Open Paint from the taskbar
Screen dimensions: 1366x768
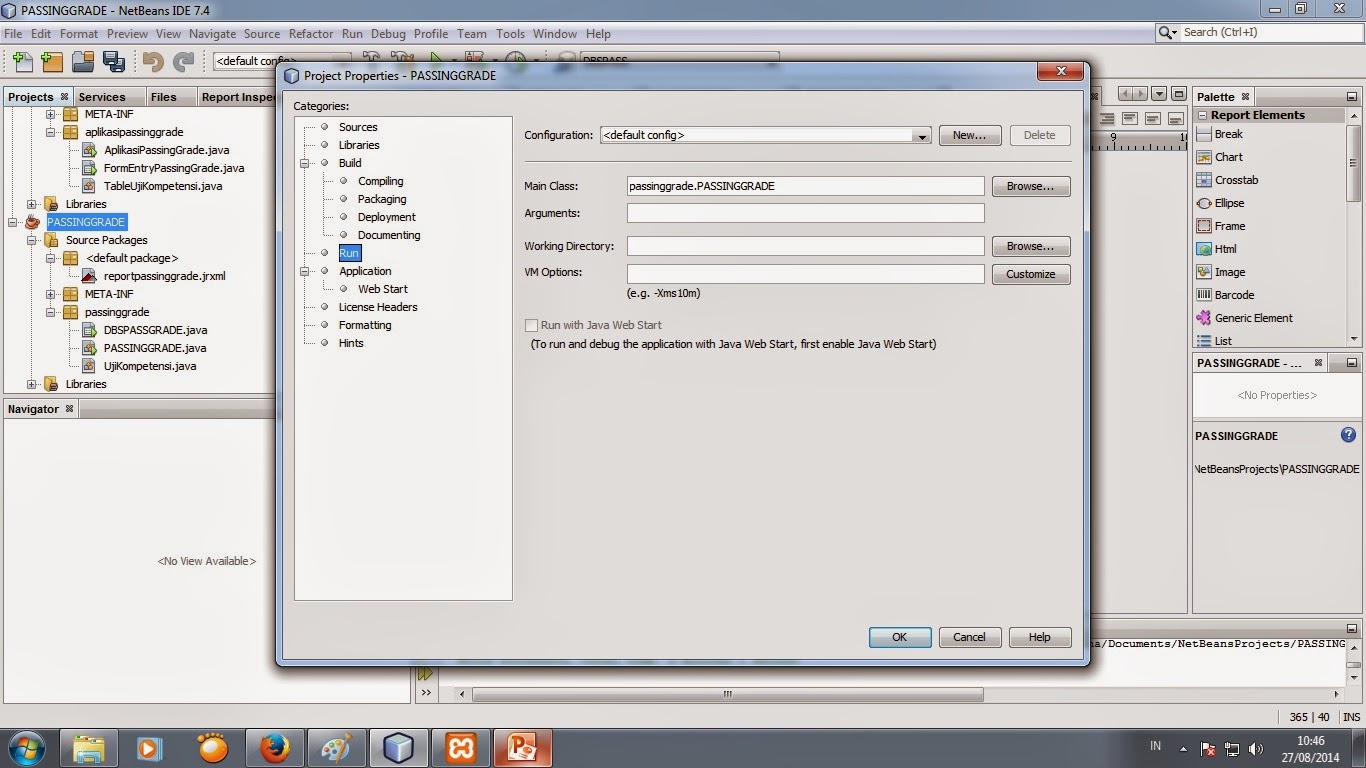coord(336,748)
